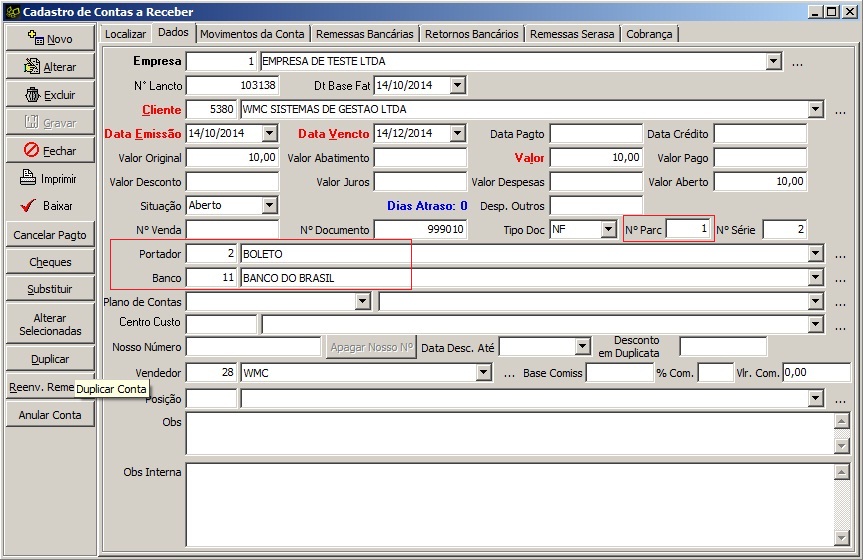Open the Banco dropdown arrow
Image resolution: width=863 pixels, height=560 pixels.
816,278
